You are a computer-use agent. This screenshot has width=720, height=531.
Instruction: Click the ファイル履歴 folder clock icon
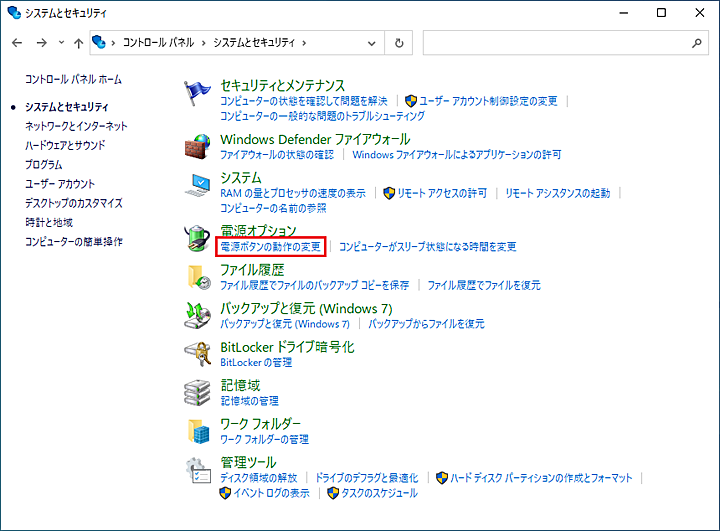tap(198, 277)
